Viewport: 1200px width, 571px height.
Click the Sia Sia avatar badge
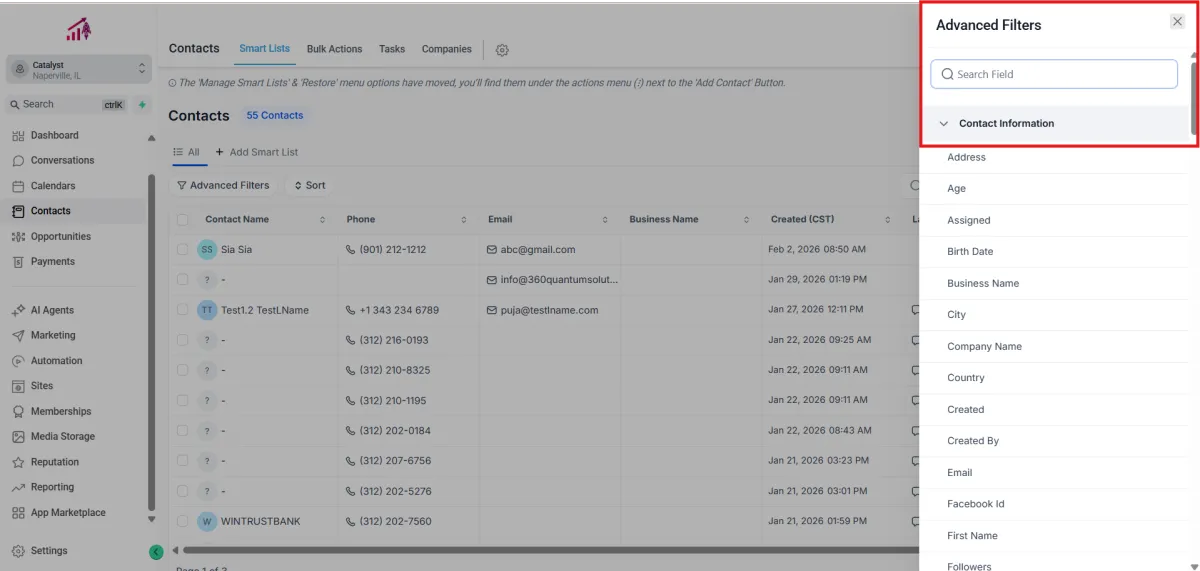(x=207, y=249)
